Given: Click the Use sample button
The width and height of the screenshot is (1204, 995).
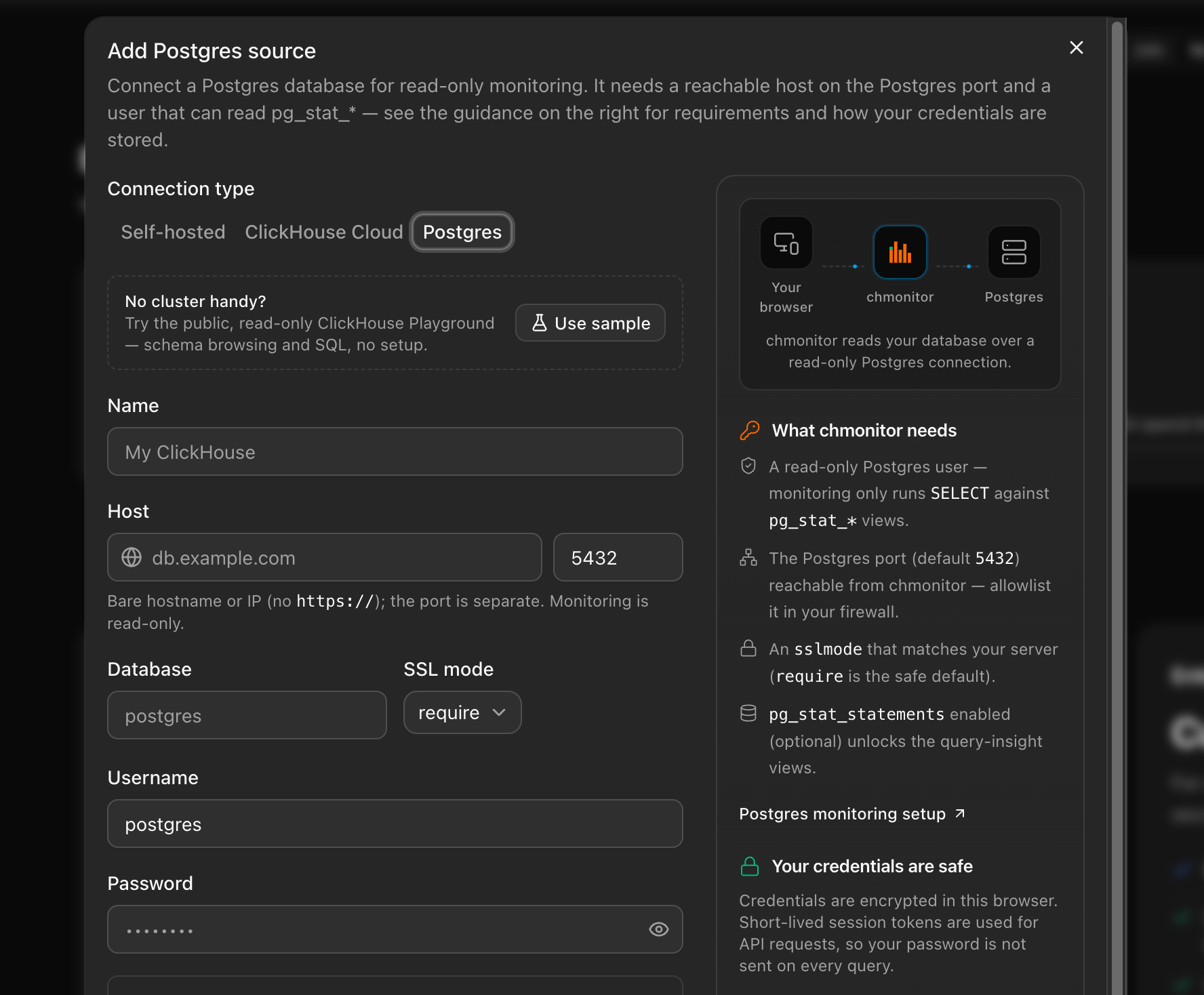Looking at the screenshot, I should 590,323.
